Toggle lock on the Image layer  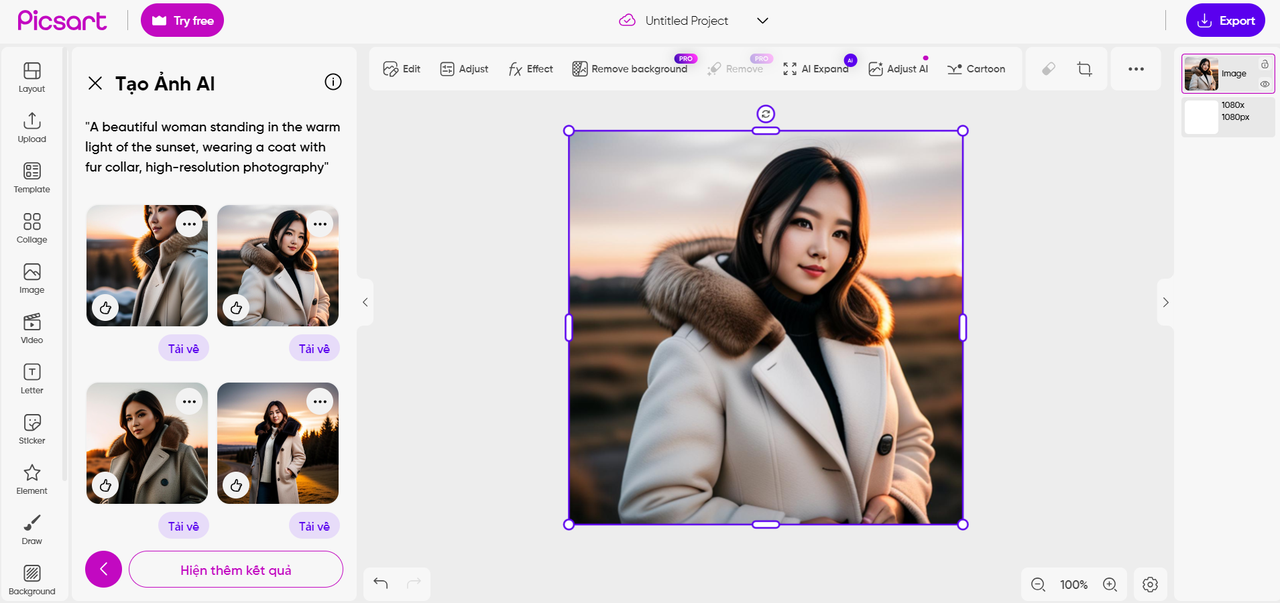(x=1265, y=64)
